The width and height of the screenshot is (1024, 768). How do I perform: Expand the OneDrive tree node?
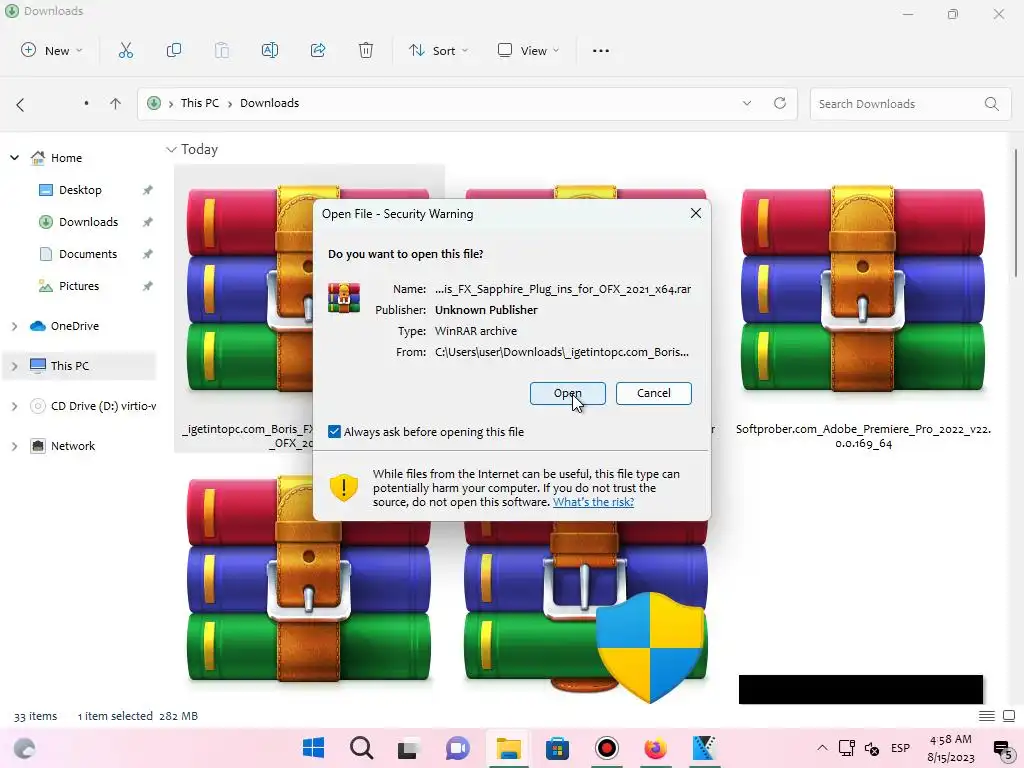pyautogui.click(x=14, y=326)
